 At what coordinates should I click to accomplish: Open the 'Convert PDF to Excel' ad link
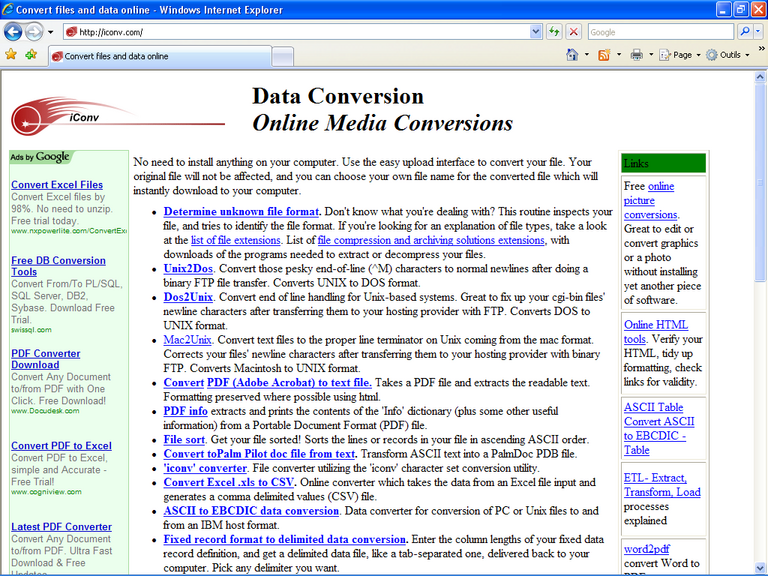tap(61, 446)
